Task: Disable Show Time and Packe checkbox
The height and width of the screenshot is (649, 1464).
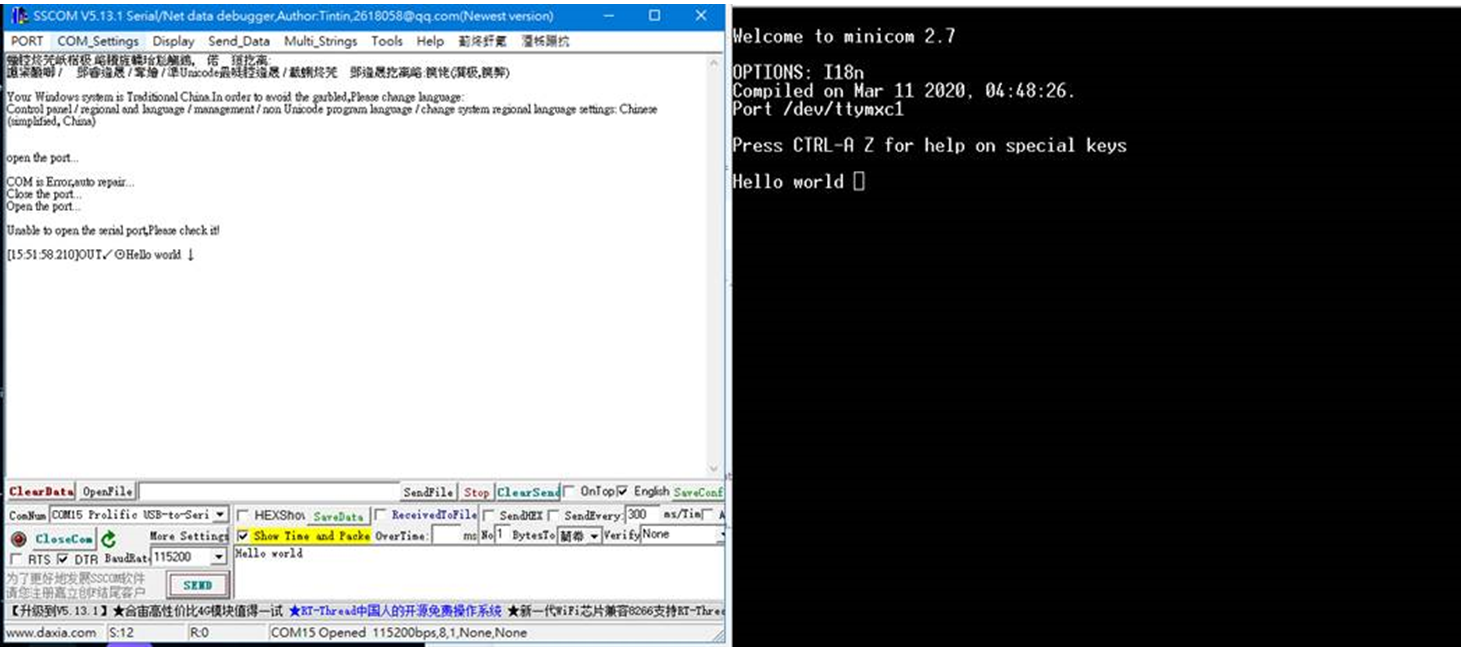Action: click(243, 536)
